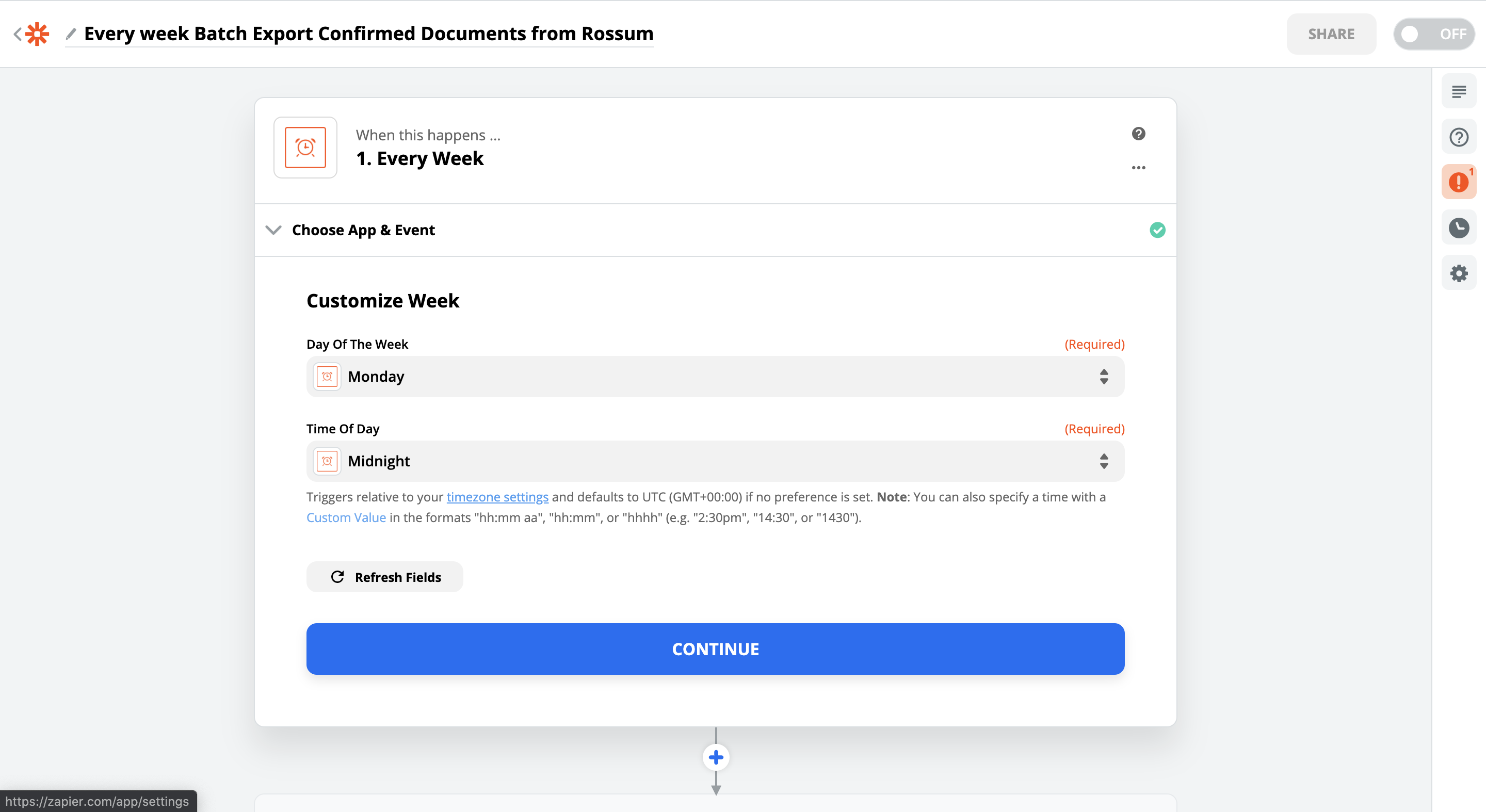
Task: Open the Time Of Day Midnight dropdown
Action: point(715,461)
